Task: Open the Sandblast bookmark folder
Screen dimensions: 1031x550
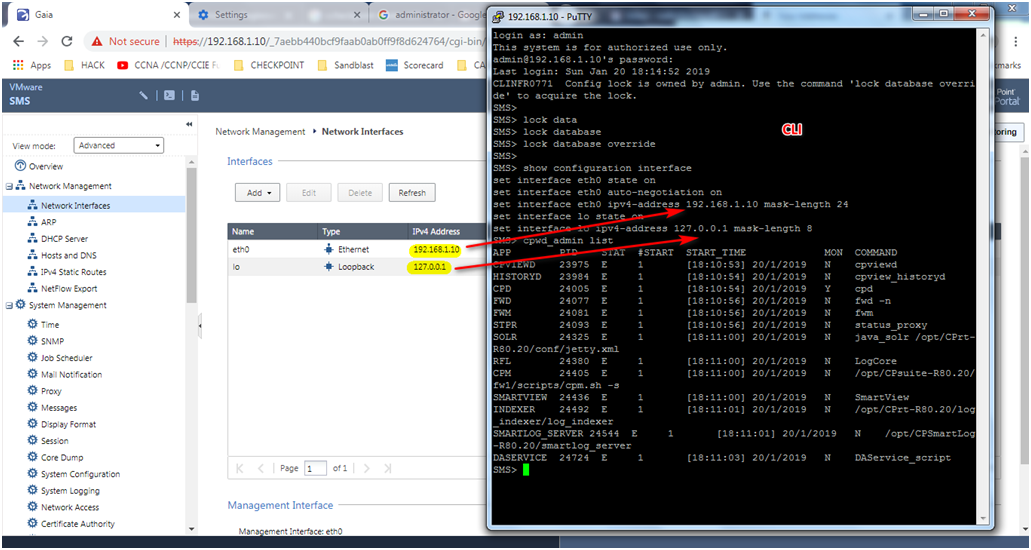Action: (347, 65)
